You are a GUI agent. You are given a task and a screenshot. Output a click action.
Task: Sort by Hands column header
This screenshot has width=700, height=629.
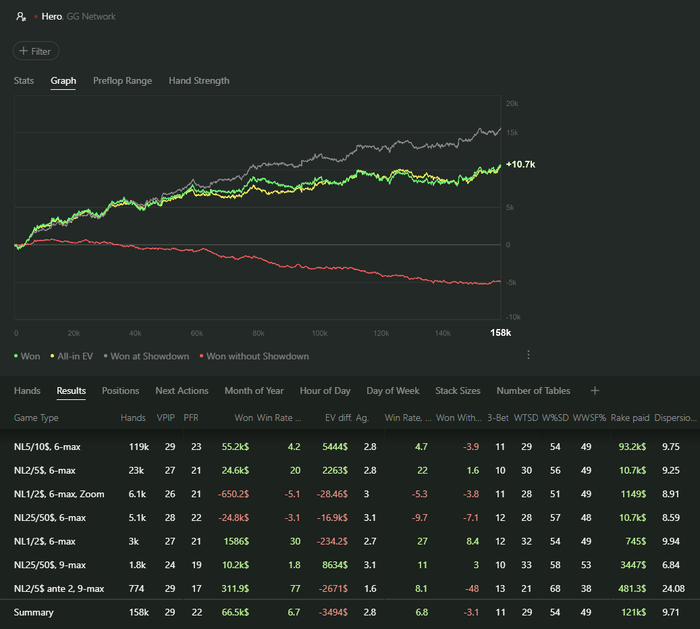[x=133, y=418]
